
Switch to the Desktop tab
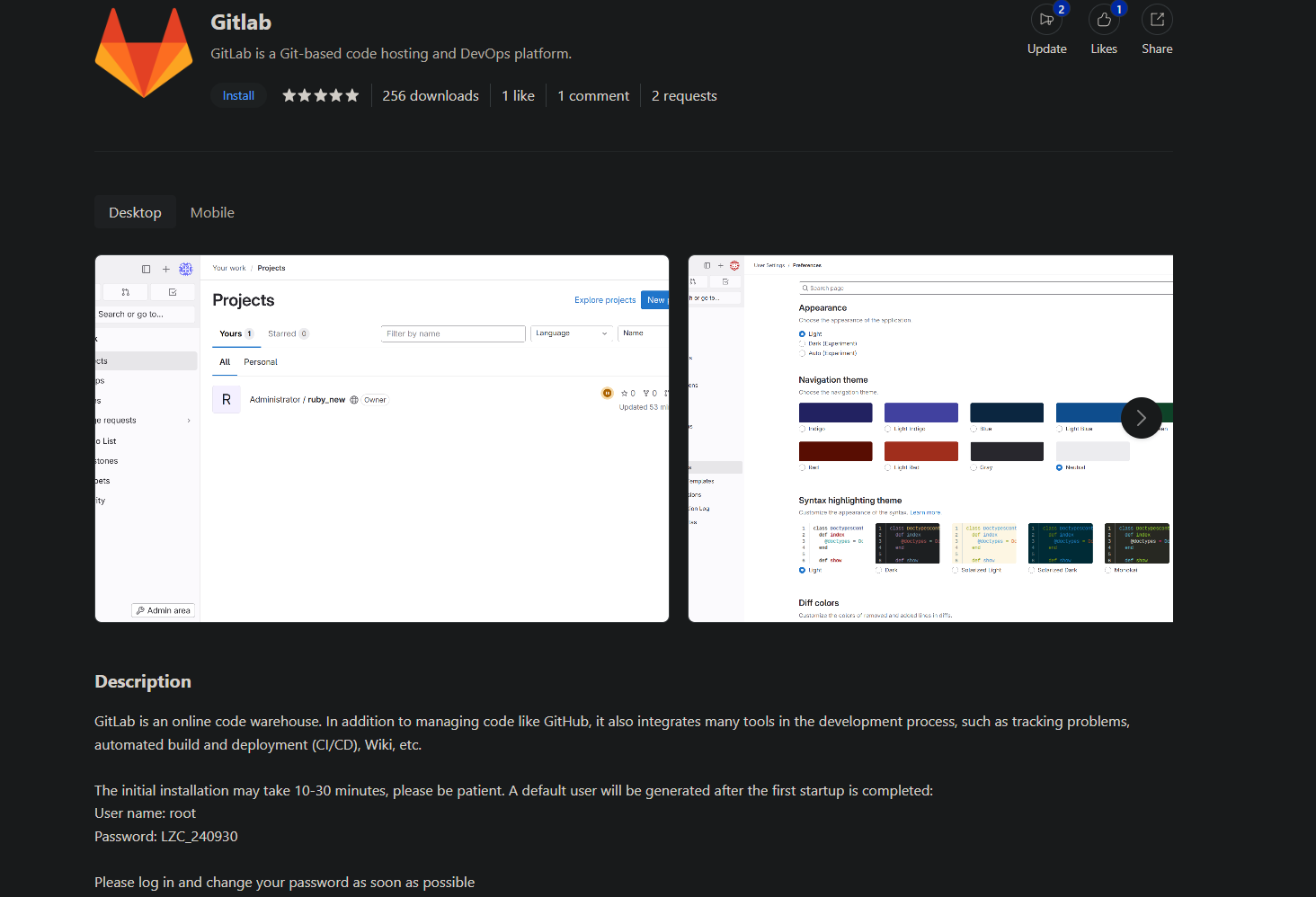(135, 212)
